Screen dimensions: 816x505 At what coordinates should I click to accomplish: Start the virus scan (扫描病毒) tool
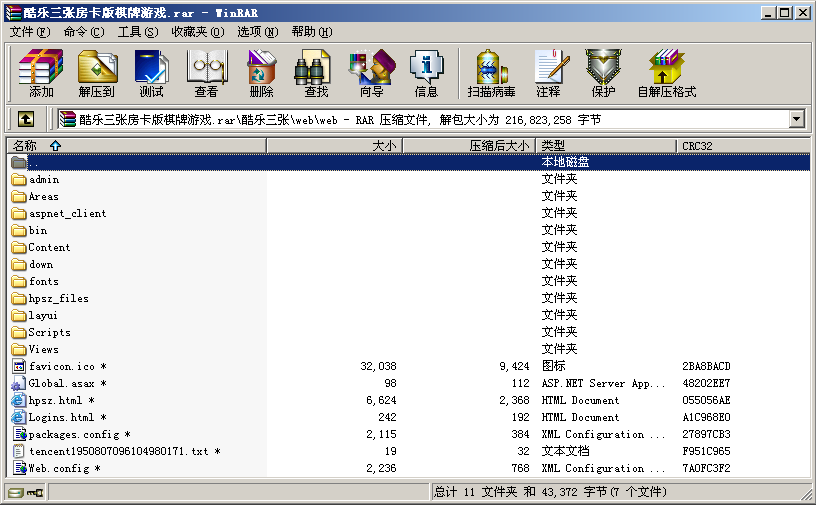(491, 73)
